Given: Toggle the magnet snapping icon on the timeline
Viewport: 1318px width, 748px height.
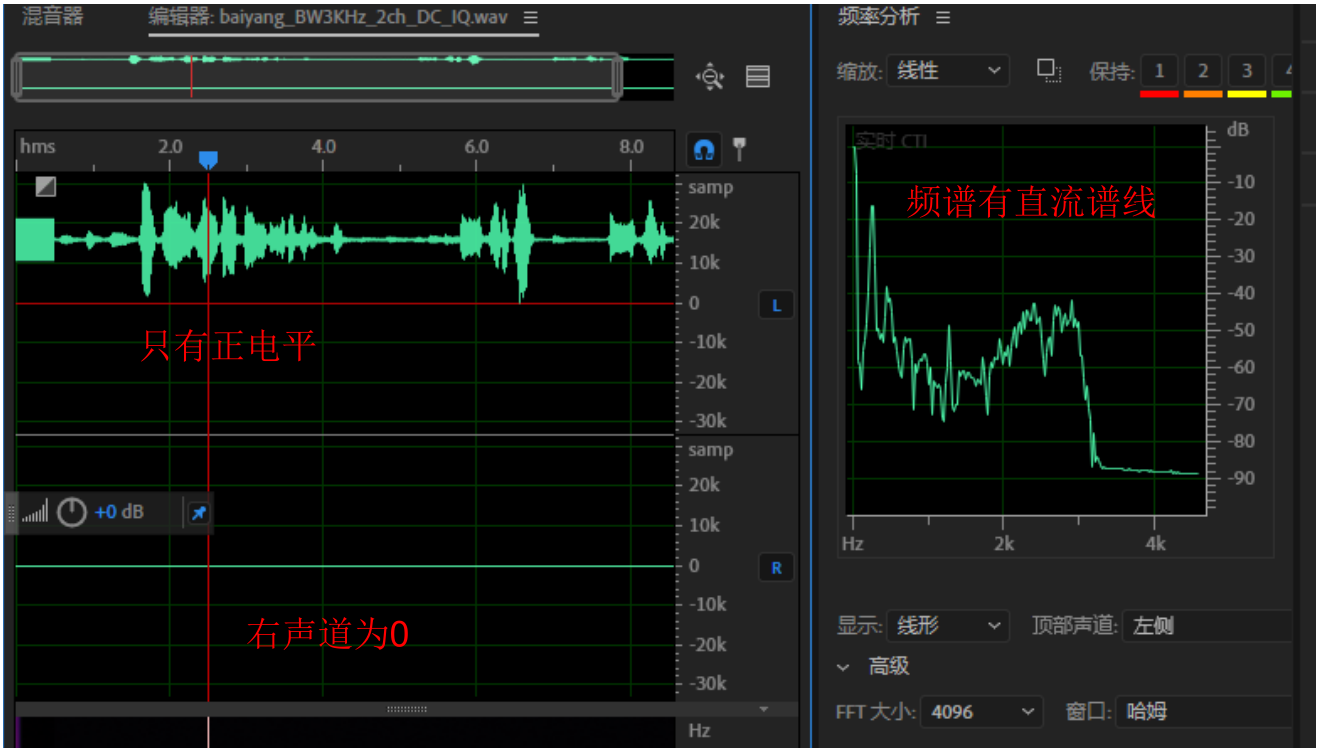Looking at the screenshot, I should pyautogui.click(x=704, y=150).
